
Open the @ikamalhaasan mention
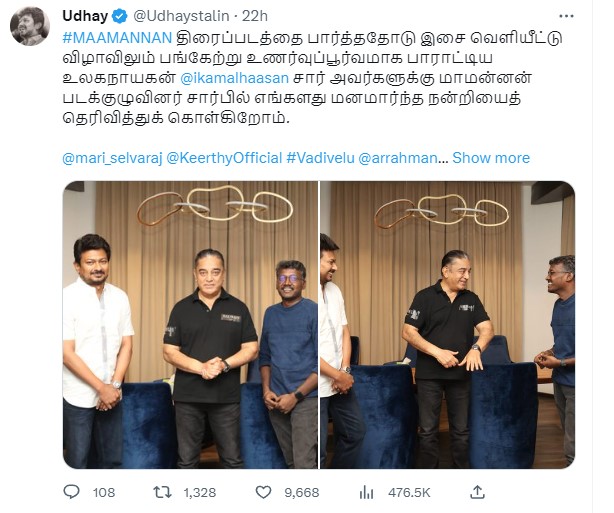point(235,78)
